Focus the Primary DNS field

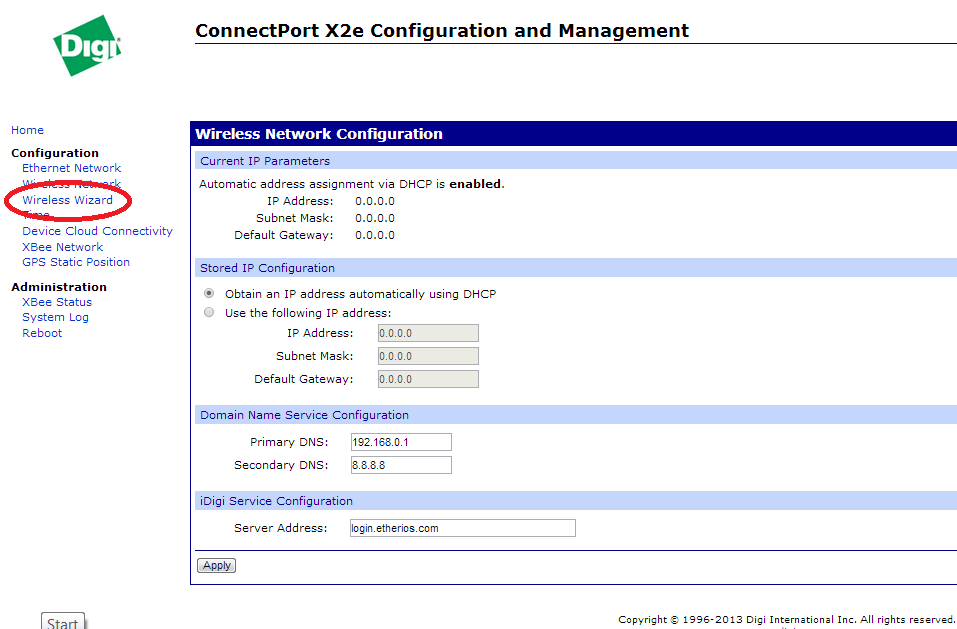click(x=400, y=442)
